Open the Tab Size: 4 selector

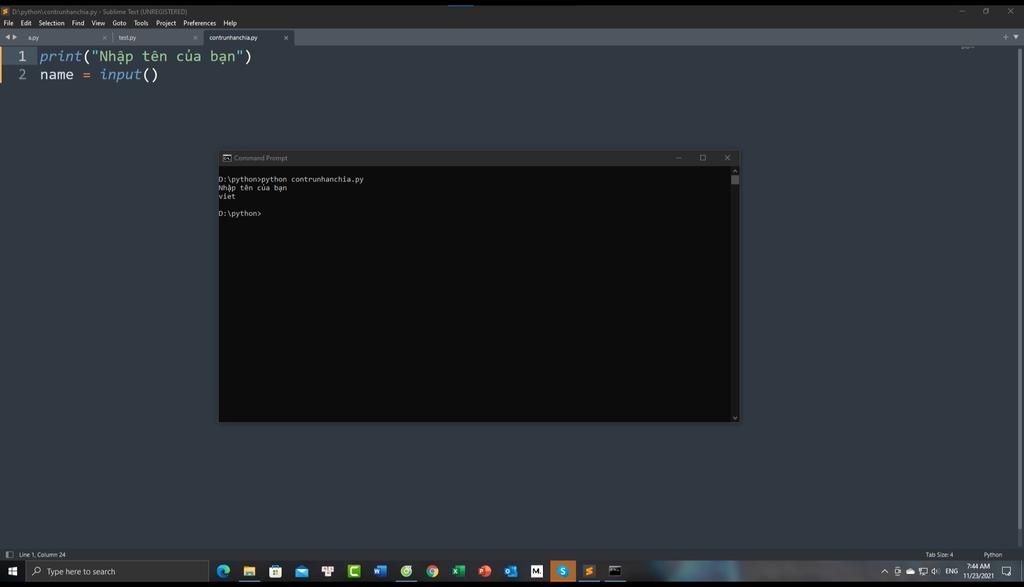[x=939, y=554]
